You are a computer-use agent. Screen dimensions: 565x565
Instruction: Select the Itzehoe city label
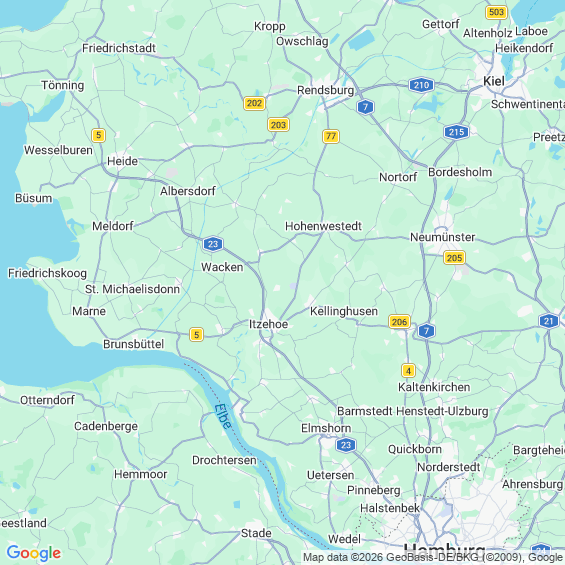click(x=268, y=324)
